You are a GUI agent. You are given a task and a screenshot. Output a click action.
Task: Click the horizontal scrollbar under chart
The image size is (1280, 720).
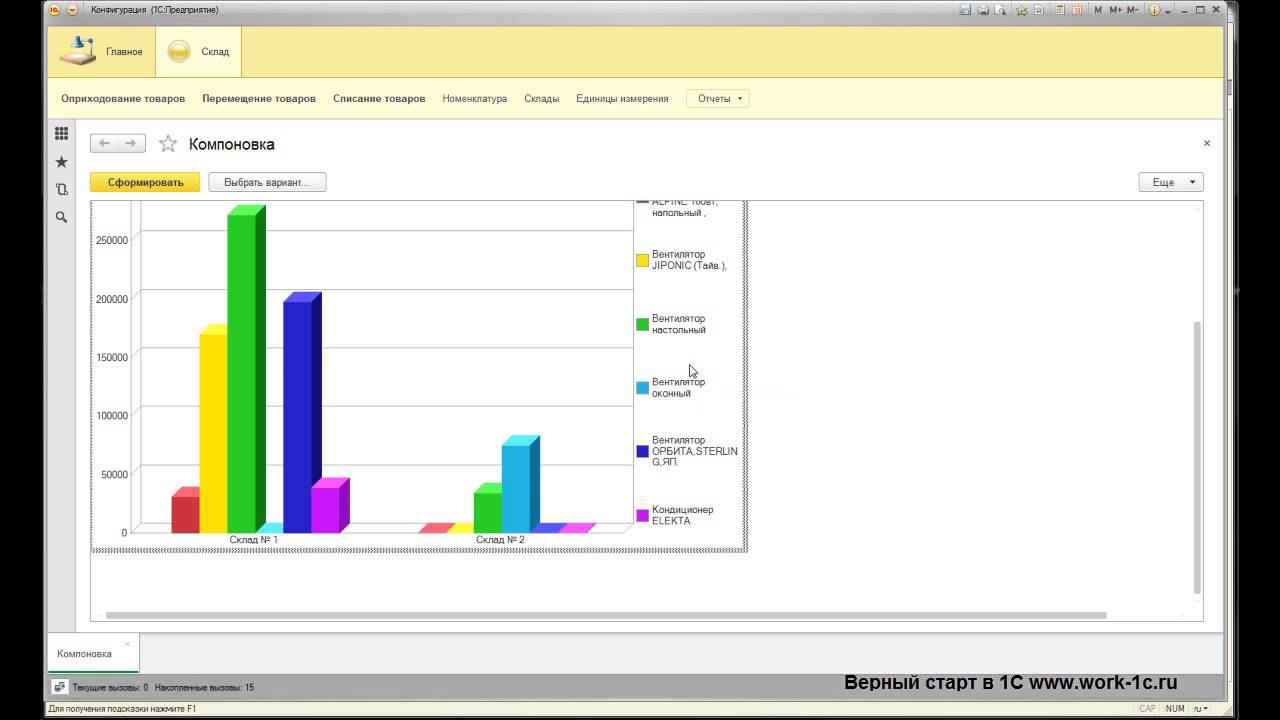[606, 615]
